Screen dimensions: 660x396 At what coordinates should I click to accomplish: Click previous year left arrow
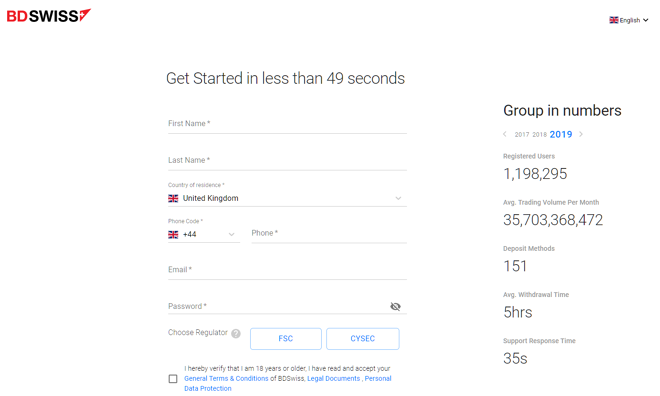tap(505, 134)
